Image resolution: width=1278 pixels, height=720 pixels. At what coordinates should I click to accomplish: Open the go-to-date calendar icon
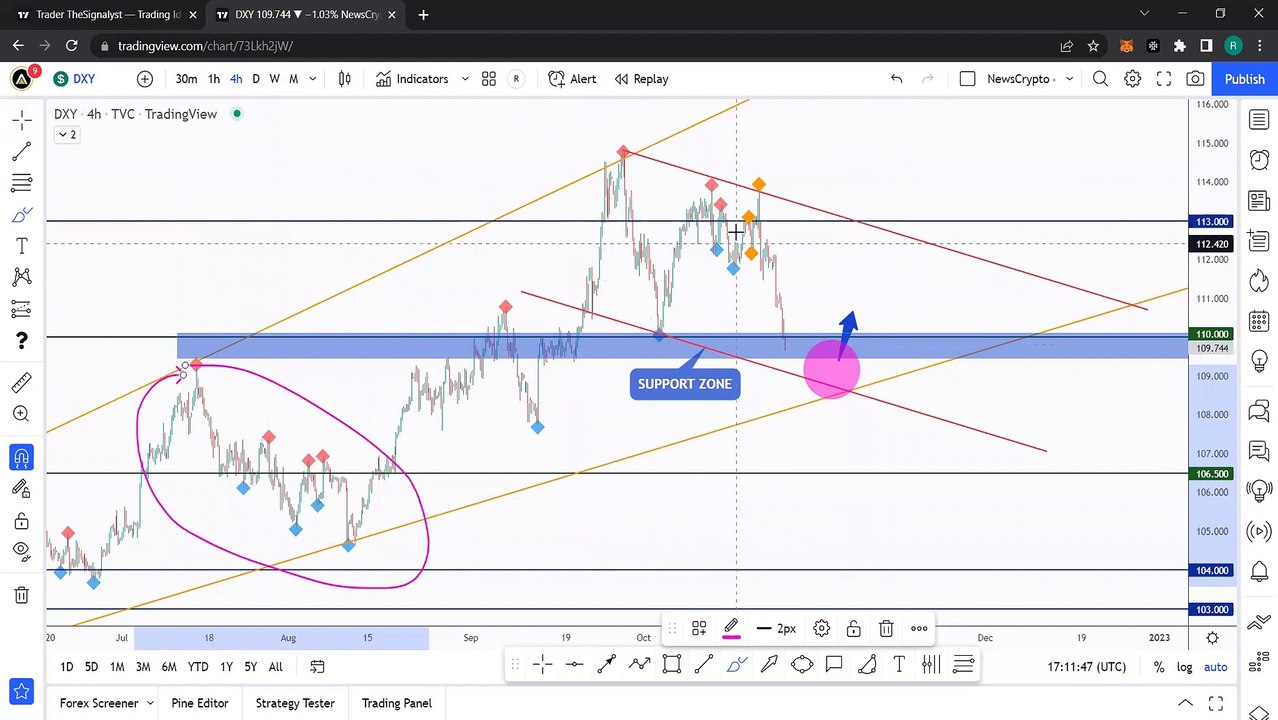(x=317, y=667)
